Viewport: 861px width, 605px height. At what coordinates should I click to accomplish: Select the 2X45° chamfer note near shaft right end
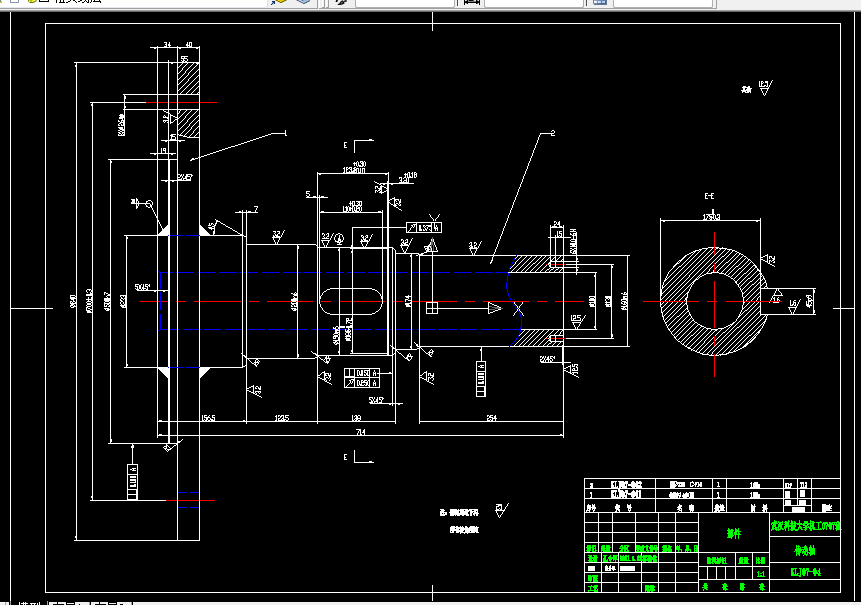point(547,359)
